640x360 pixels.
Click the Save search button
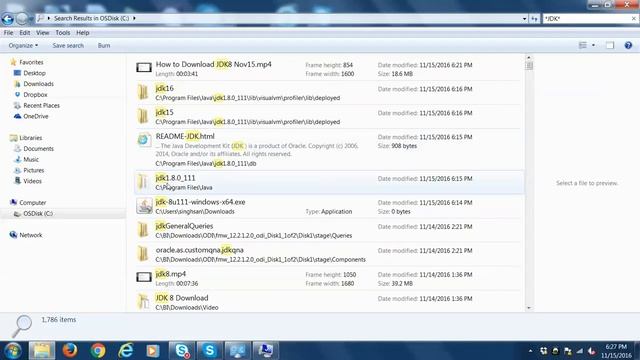(x=68, y=45)
